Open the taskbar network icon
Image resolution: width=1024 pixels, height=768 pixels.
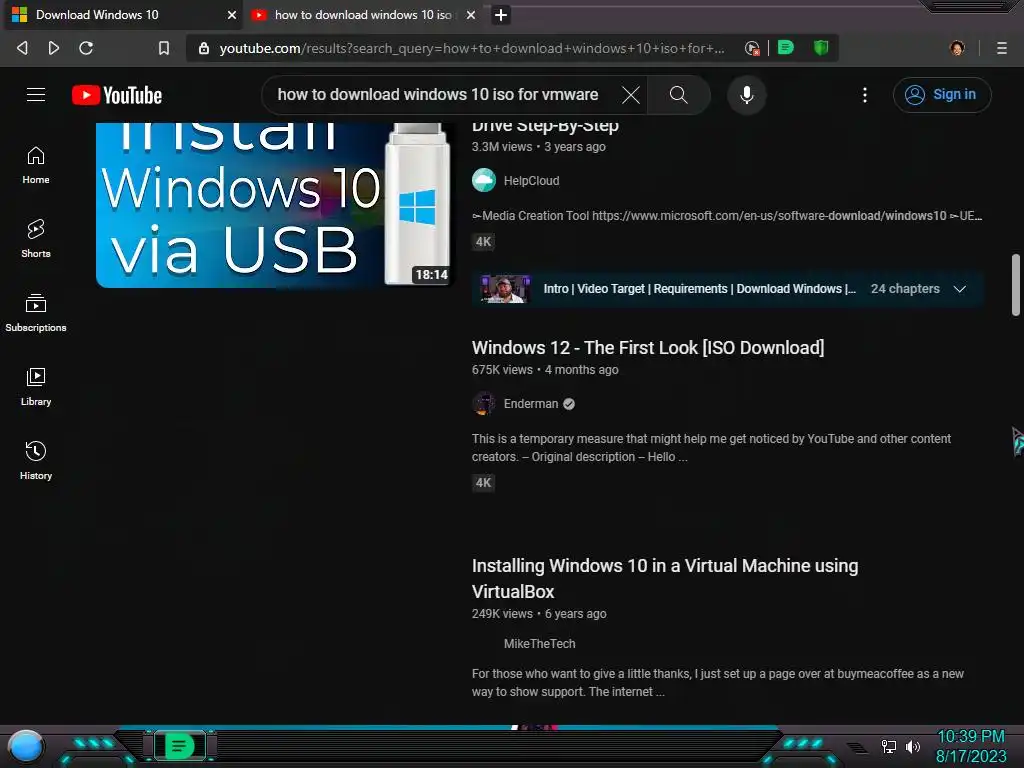coord(889,746)
